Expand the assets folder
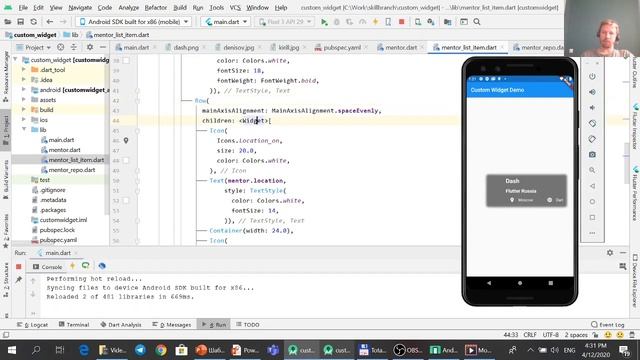The width and height of the screenshot is (640, 360). [x=24, y=100]
